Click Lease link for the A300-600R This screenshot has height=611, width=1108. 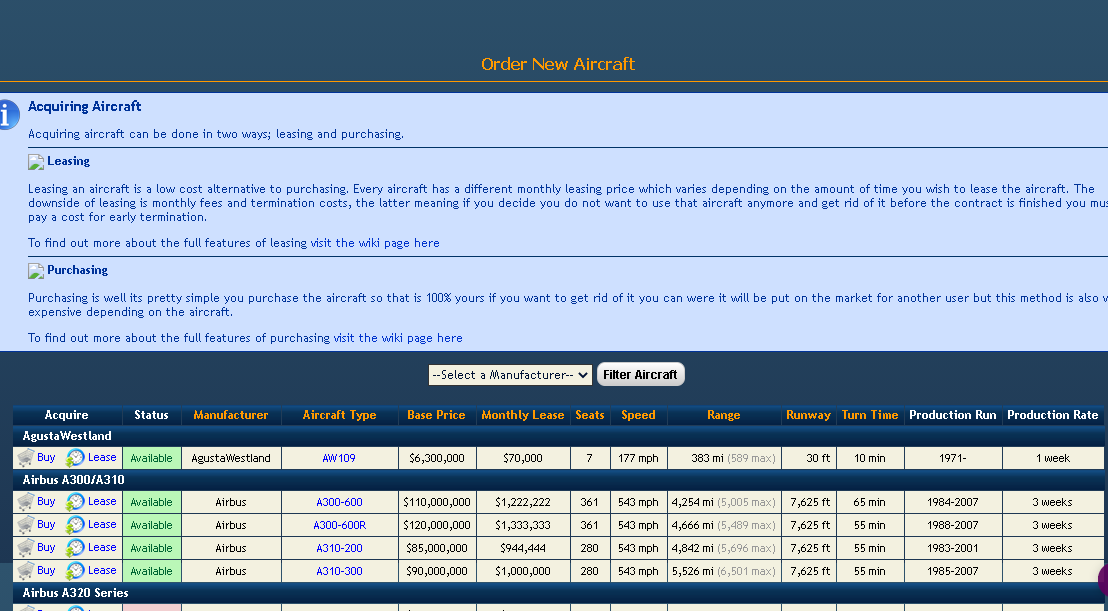(102, 524)
